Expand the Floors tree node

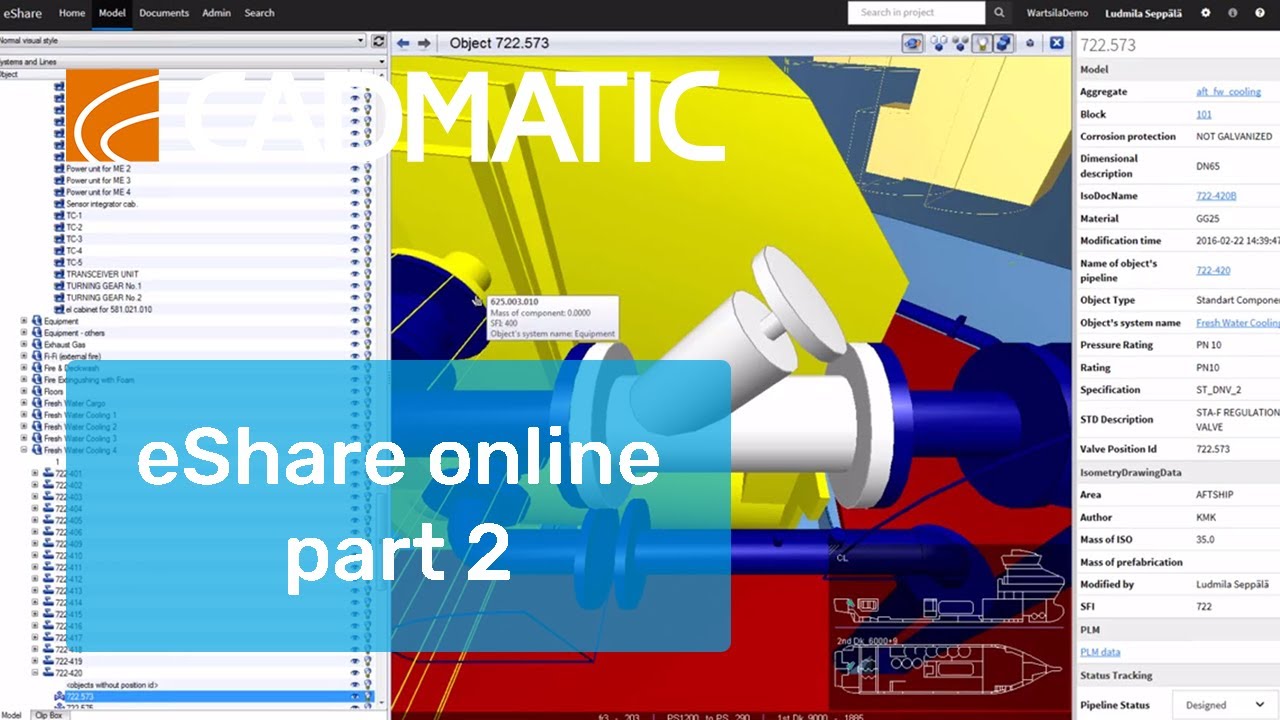(24, 391)
